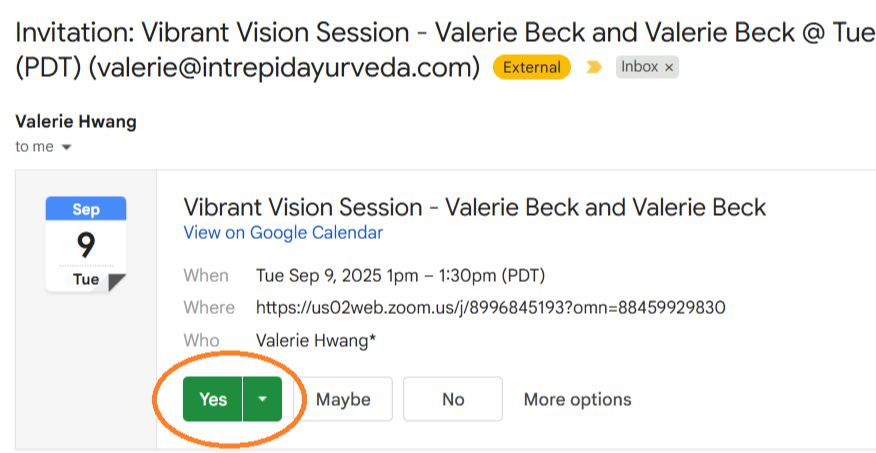876x453 pixels.
Task: Click the "Who" field label
Action: click(201, 340)
